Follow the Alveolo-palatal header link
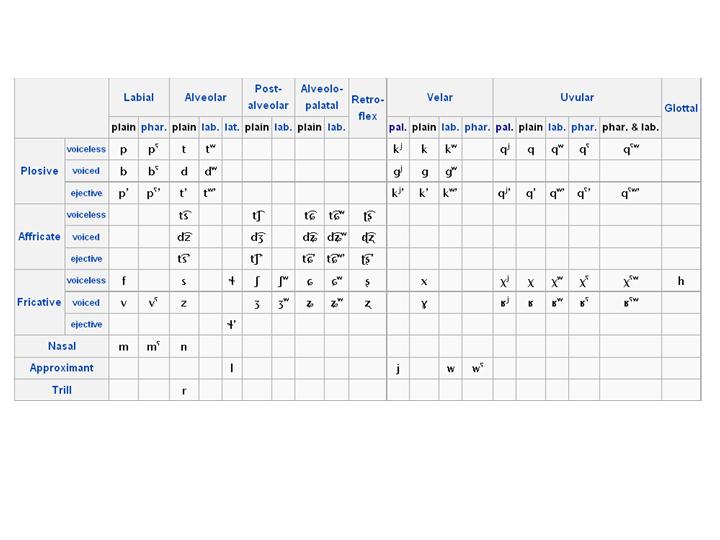Viewport: 720px width, 540px height. (x=321, y=97)
